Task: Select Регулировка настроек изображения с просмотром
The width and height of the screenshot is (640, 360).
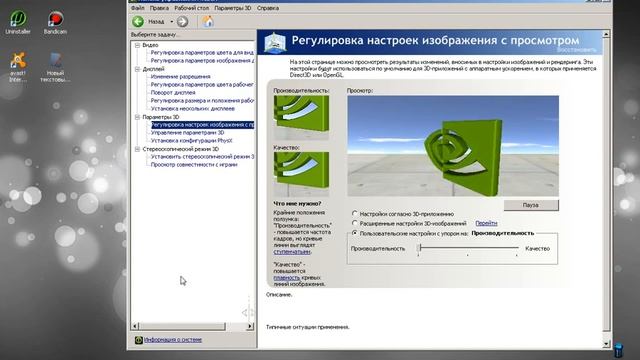Action: (202, 124)
